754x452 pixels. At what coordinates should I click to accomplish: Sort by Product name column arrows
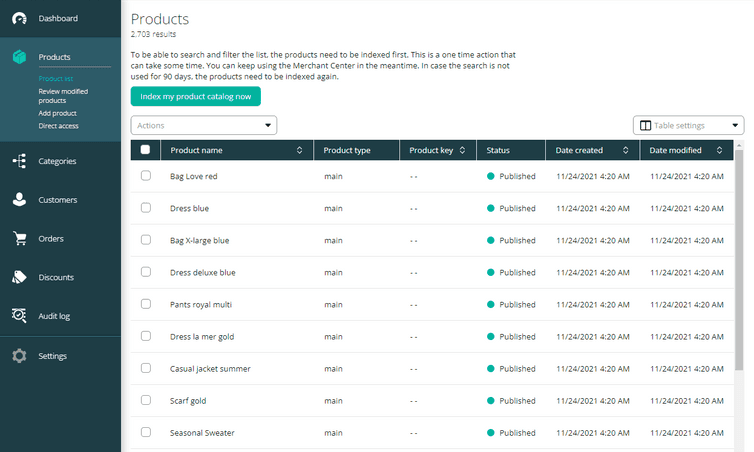click(x=300, y=151)
